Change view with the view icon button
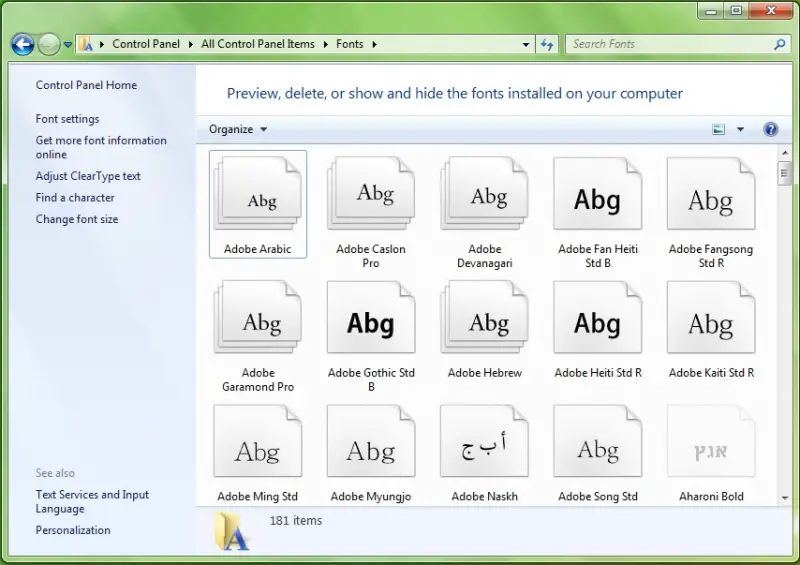Viewport: 800px width, 565px height. [x=718, y=129]
